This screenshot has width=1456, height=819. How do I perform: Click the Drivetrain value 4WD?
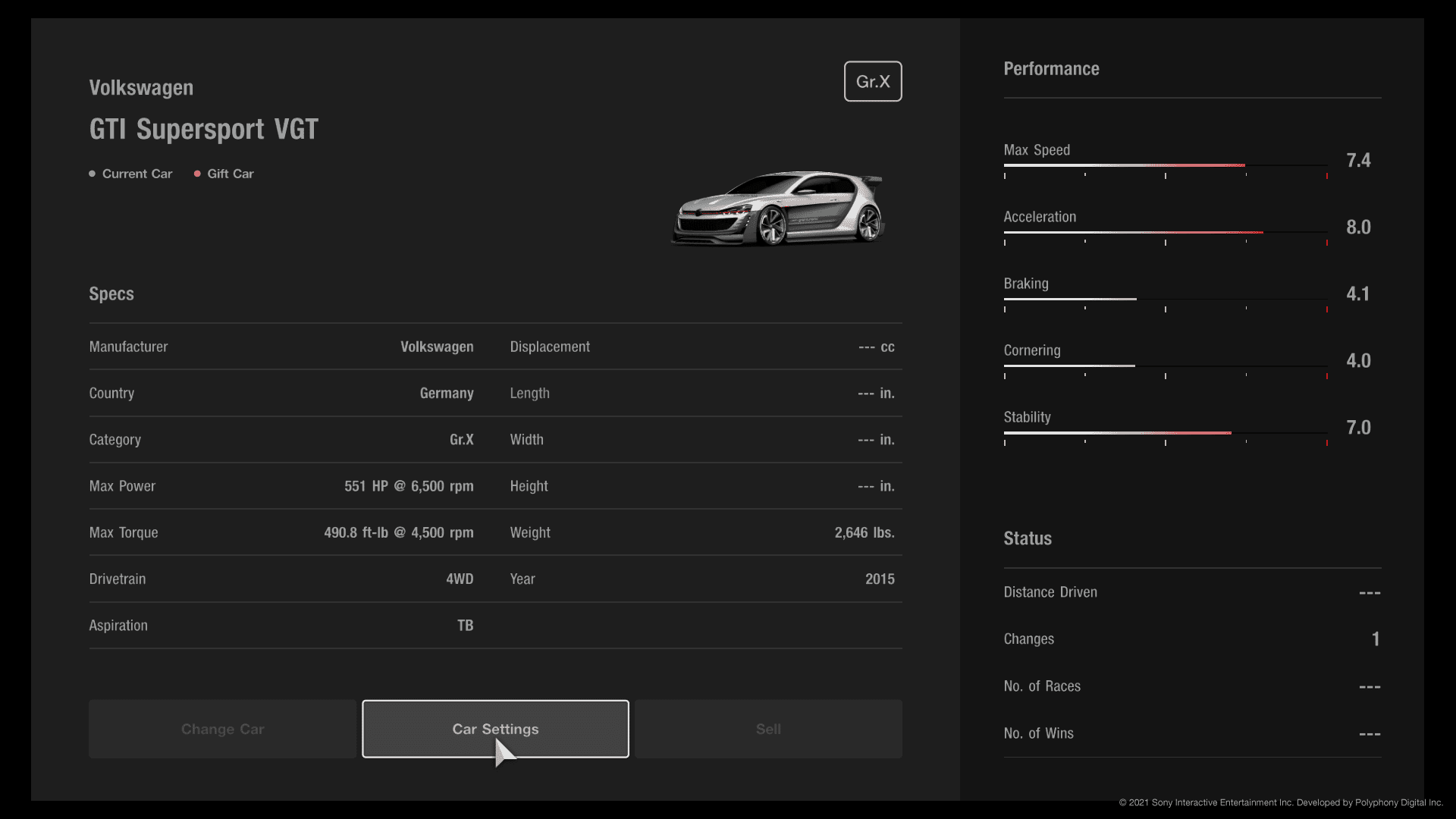(460, 579)
